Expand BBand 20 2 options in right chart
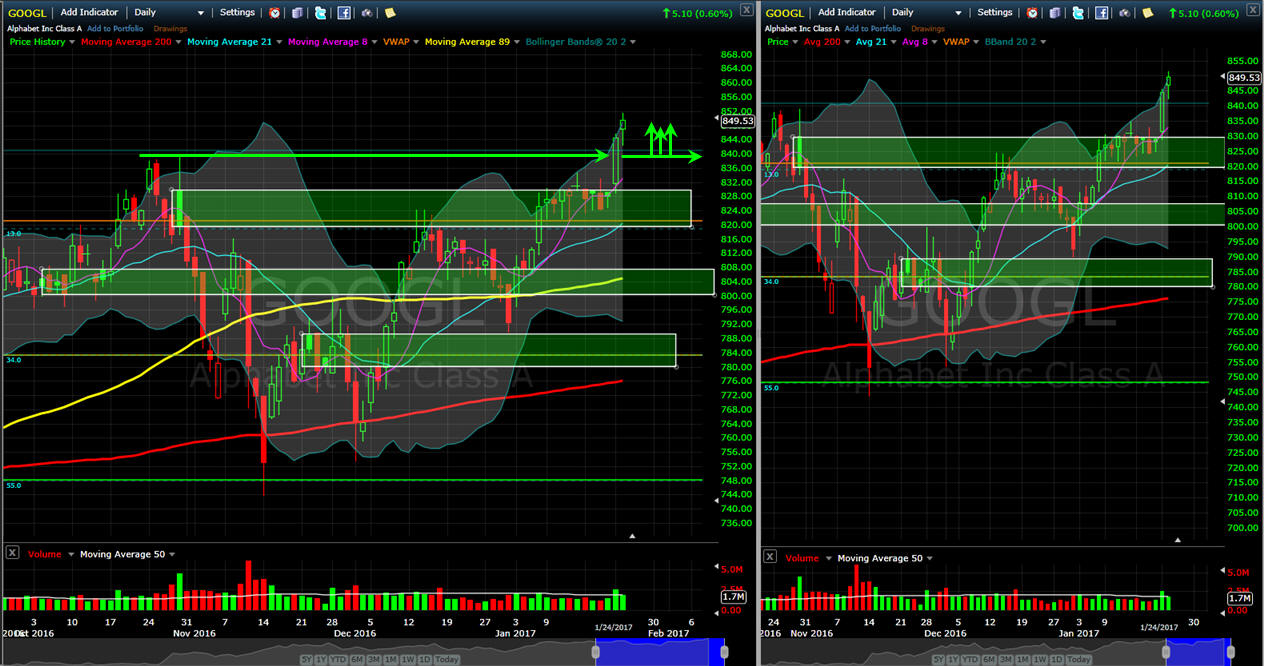The height and width of the screenshot is (666, 1264). point(1043,42)
